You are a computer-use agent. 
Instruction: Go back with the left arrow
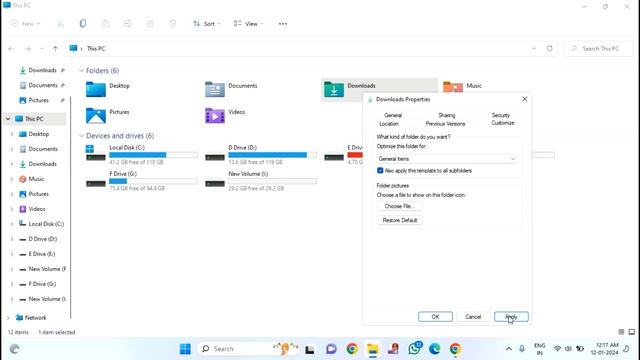point(11,49)
